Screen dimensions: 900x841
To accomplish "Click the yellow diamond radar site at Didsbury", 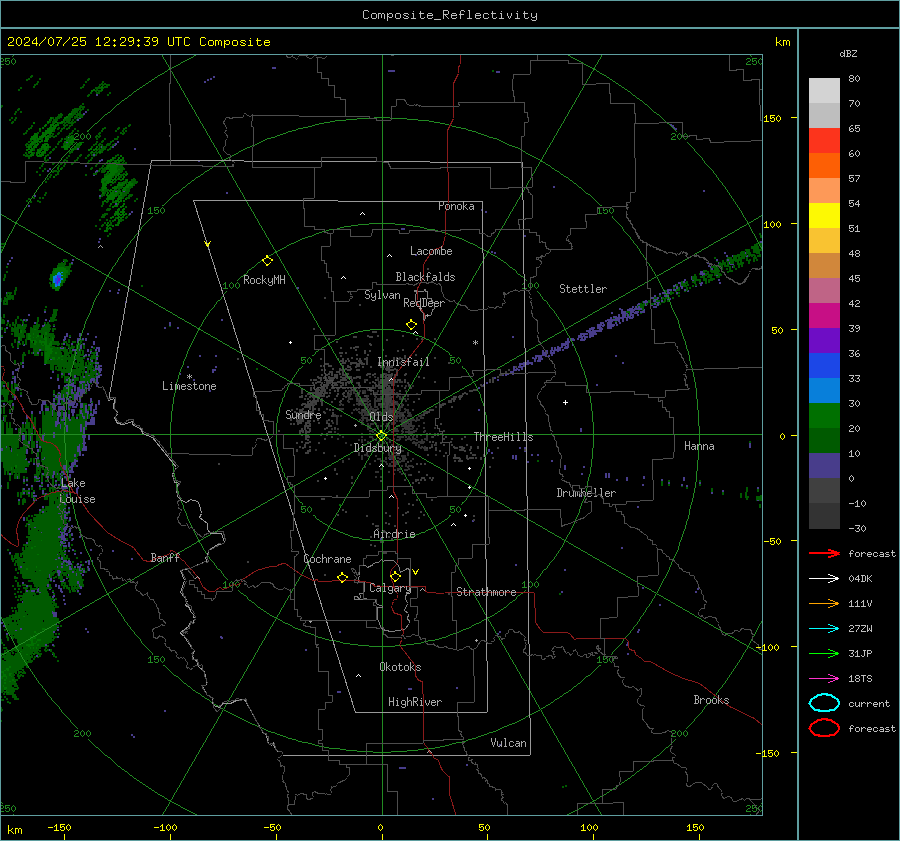I will click(382, 436).
